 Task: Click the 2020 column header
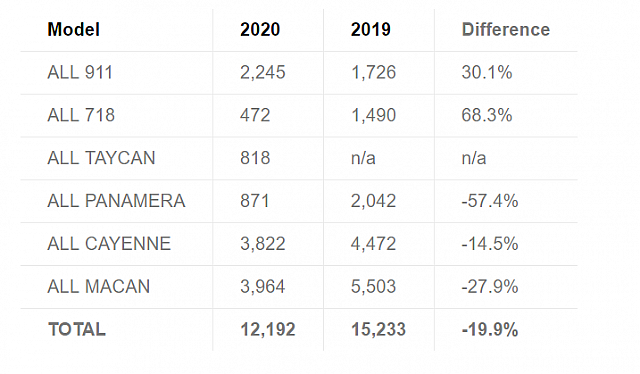coord(260,30)
